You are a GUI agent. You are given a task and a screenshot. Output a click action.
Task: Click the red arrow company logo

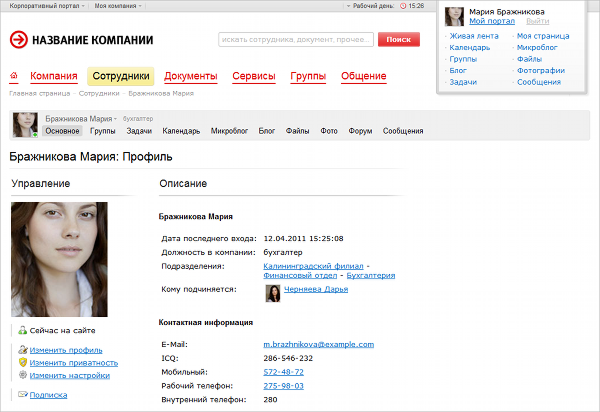click(x=19, y=39)
